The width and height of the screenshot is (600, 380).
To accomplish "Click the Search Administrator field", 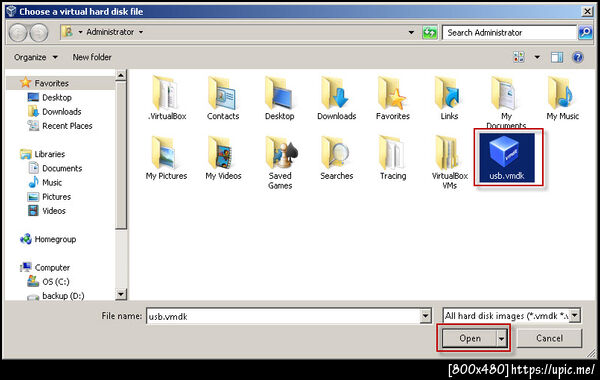I will pyautogui.click(x=510, y=33).
